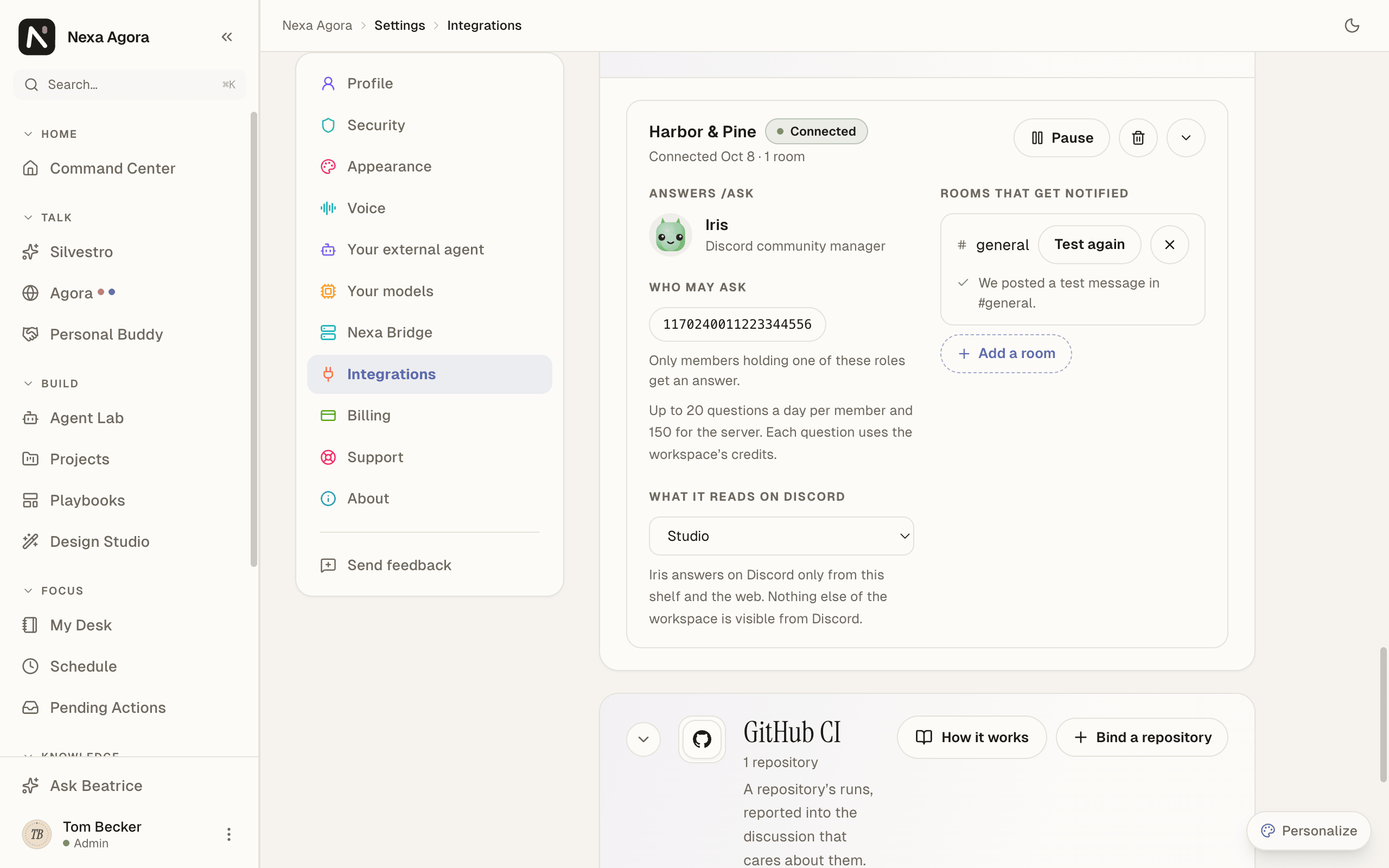Pause the Harbor & Pine connection
Screen dimensions: 1389x868
click(1061, 138)
